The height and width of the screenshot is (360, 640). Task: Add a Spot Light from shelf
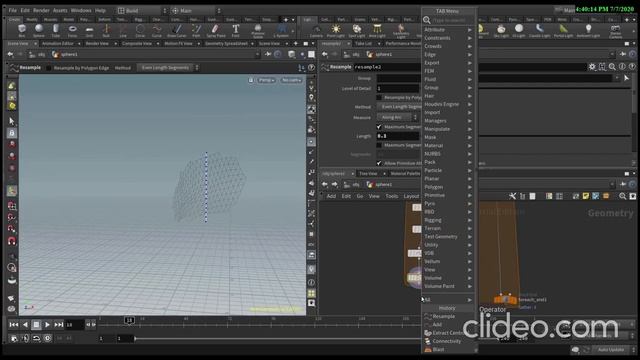click(x=357, y=30)
